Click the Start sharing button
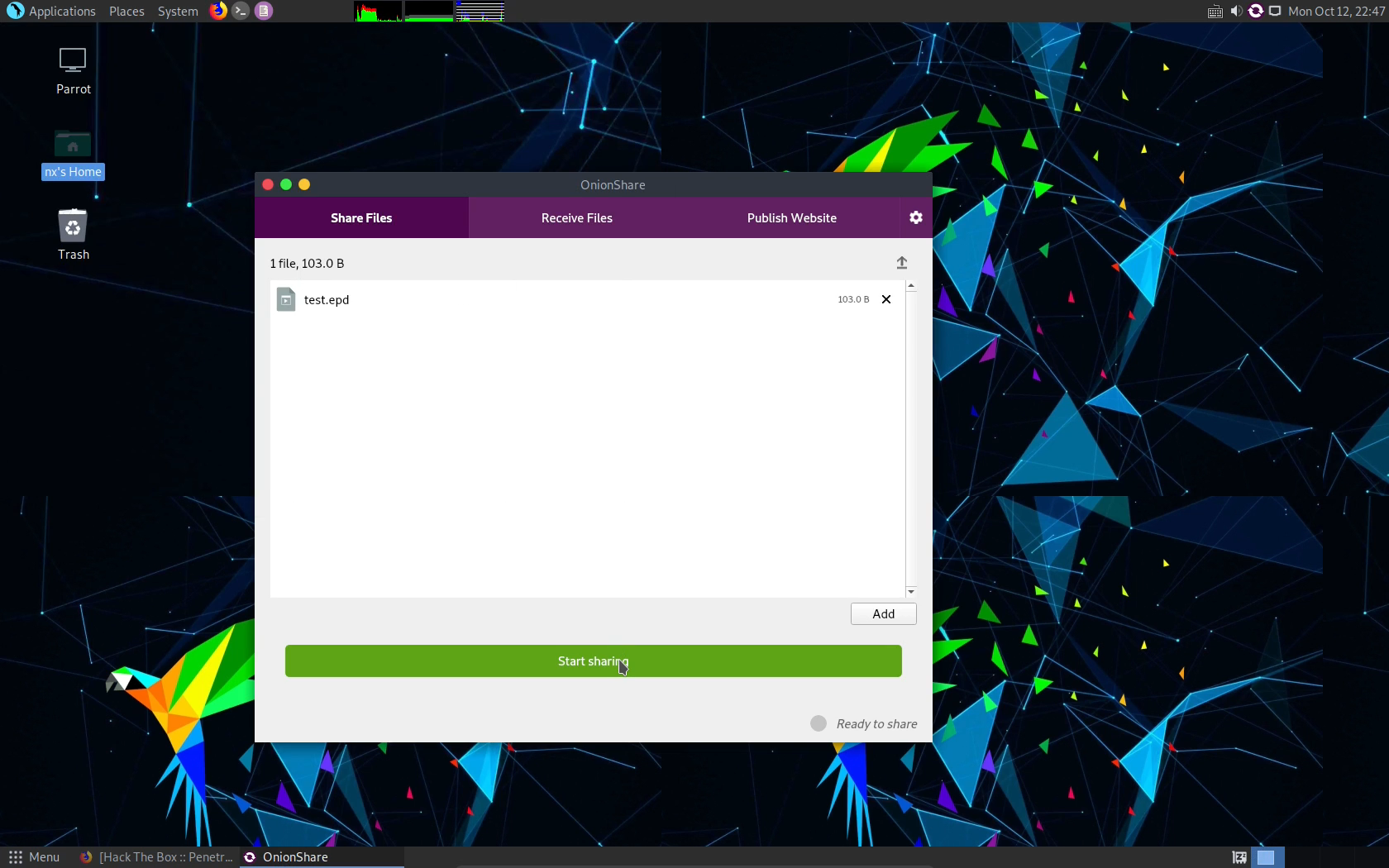Image resolution: width=1389 pixels, height=868 pixels. tap(594, 661)
